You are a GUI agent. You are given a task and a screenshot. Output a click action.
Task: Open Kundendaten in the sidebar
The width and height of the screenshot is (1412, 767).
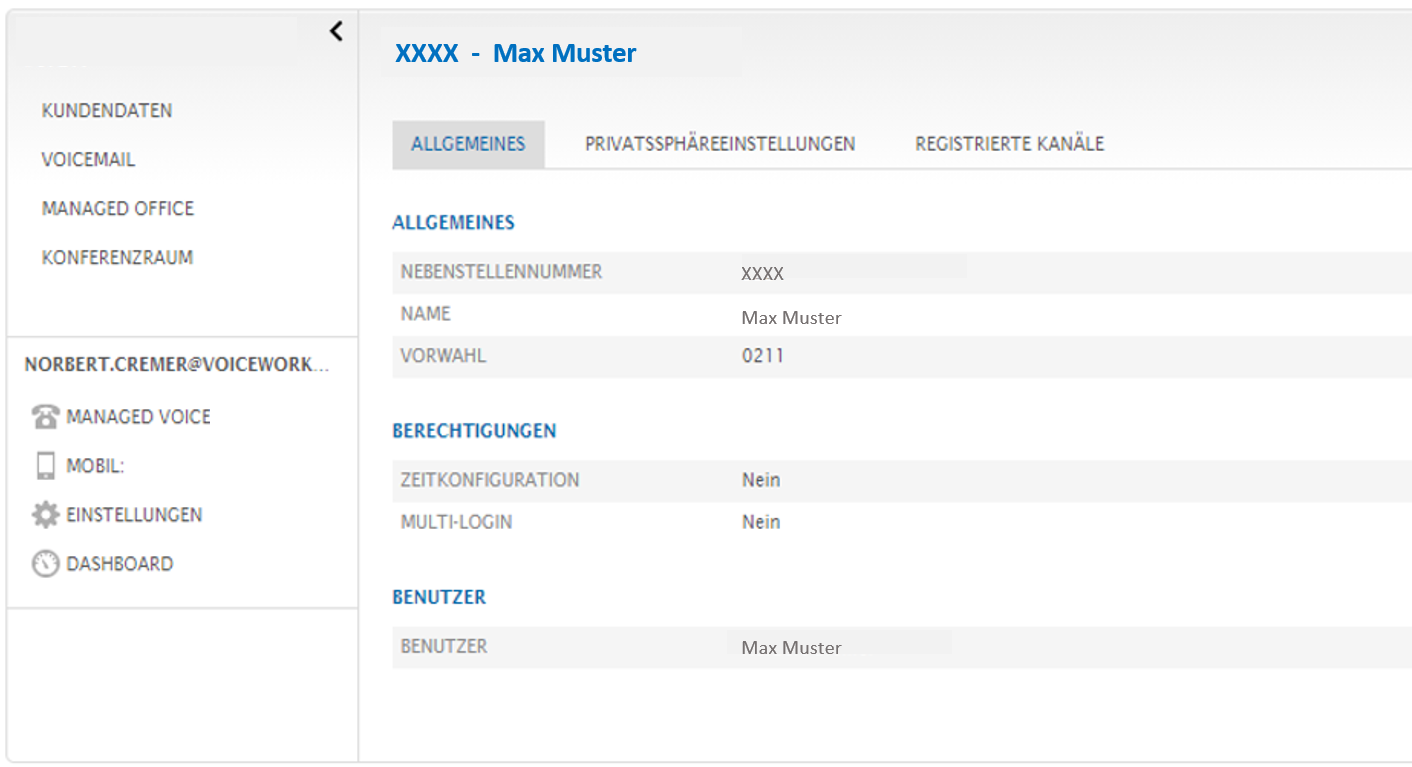click(107, 111)
